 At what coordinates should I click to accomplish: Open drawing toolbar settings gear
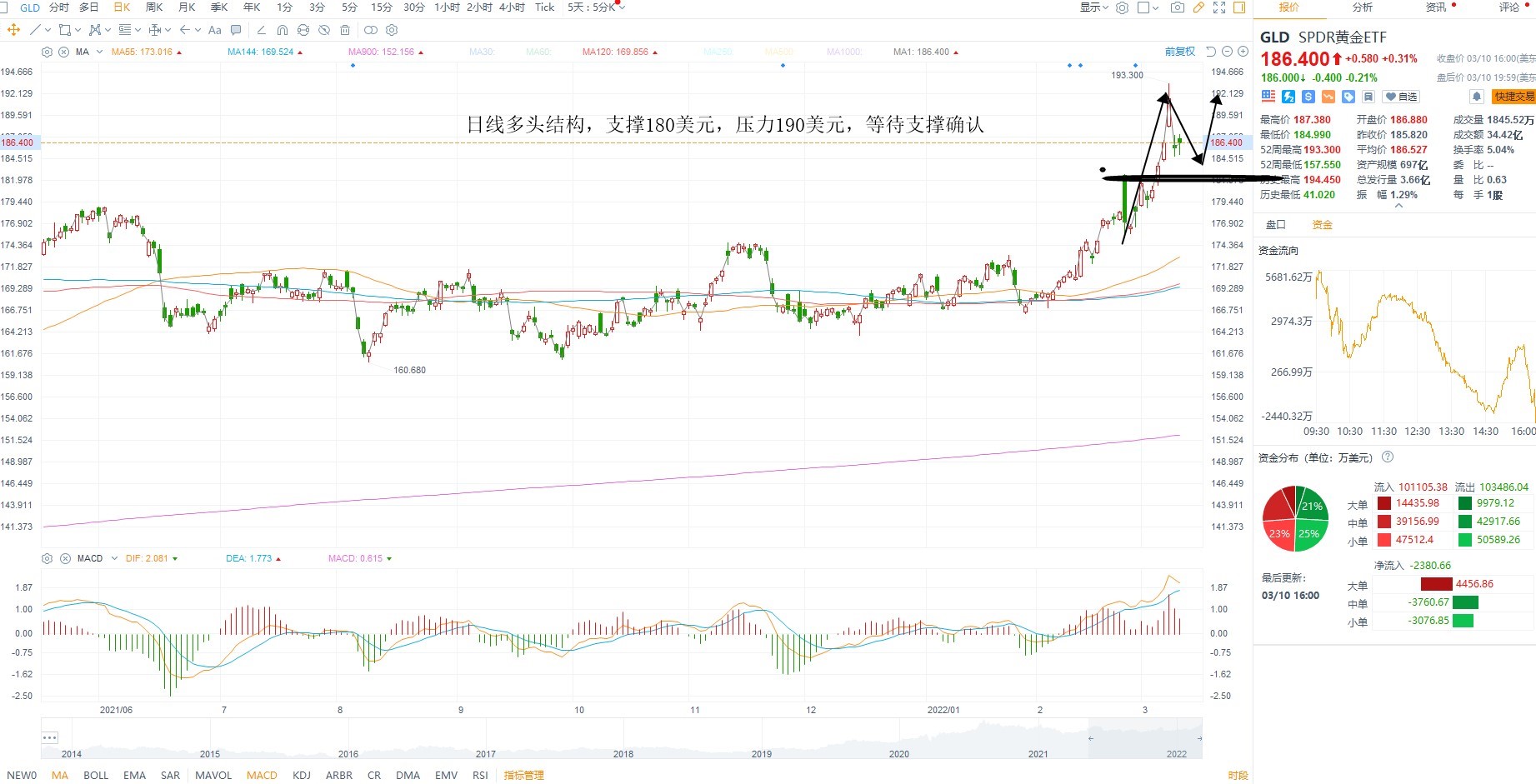[392, 30]
